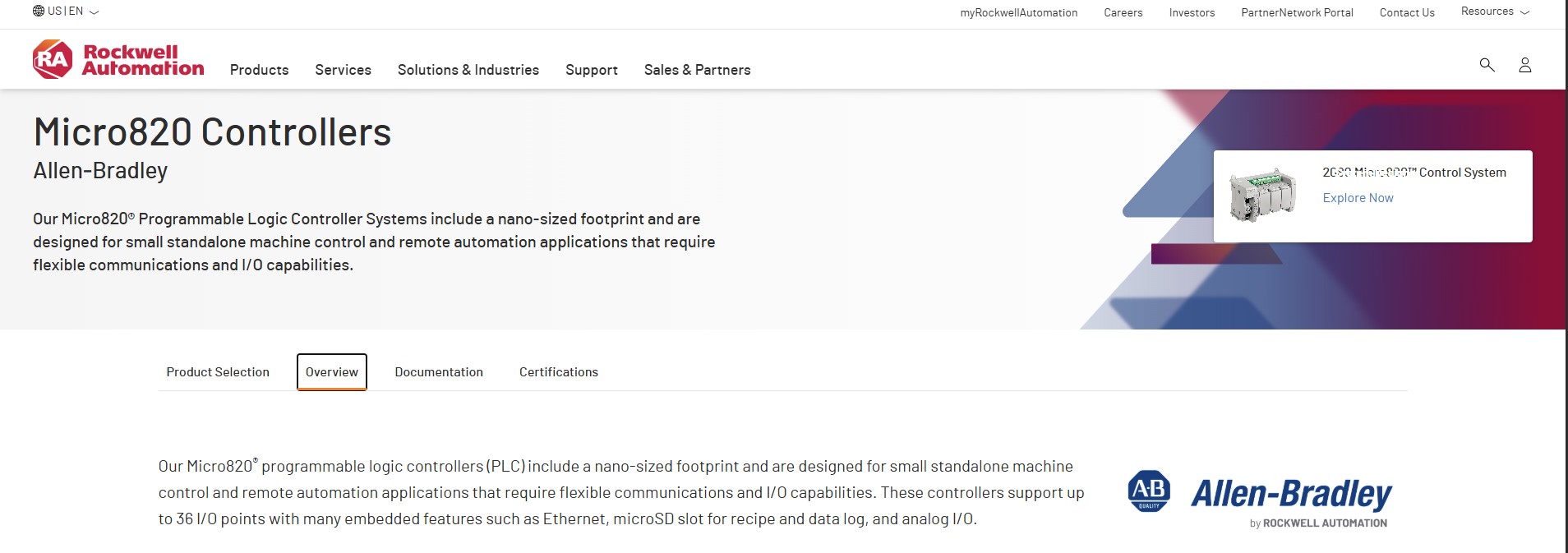The width and height of the screenshot is (1568, 553).
Task: Open the Products navigation menu
Action: [x=259, y=70]
